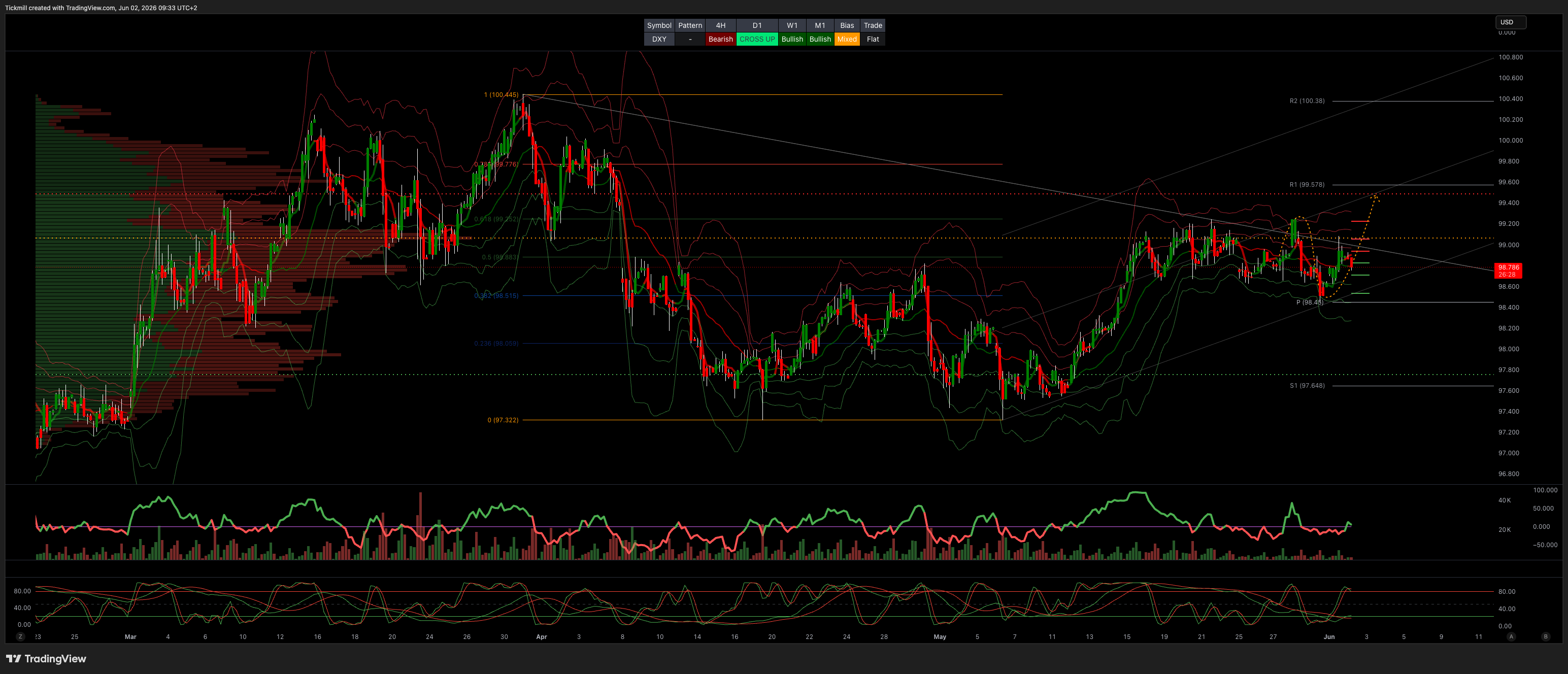This screenshot has width=1568, height=674.
Task: Click the 40K volume axis label
Action: pyautogui.click(x=1504, y=500)
